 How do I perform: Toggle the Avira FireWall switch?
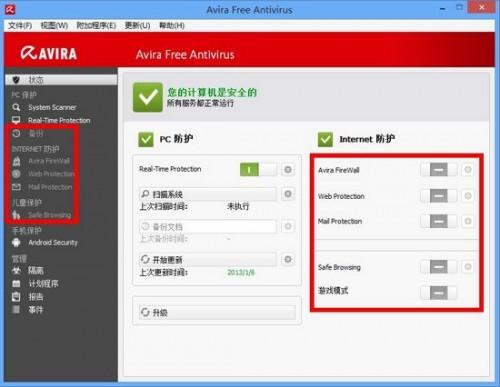[x=439, y=170]
